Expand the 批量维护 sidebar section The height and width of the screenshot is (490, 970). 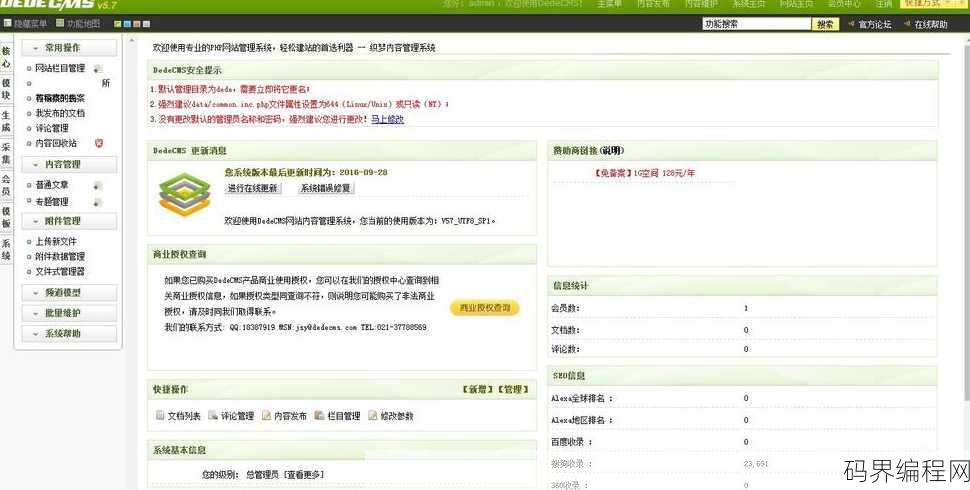[x=69, y=313]
